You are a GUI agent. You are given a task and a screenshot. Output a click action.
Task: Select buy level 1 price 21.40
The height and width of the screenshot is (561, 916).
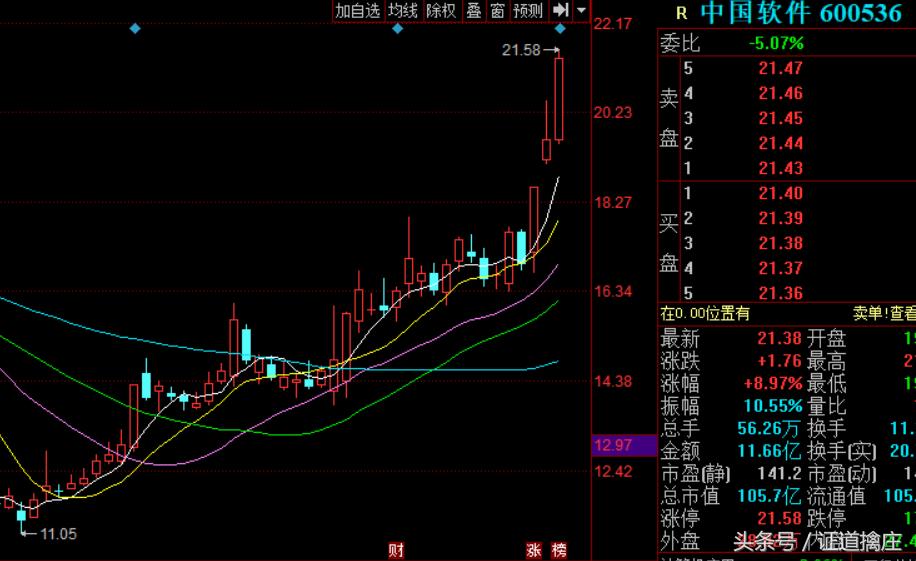781,193
